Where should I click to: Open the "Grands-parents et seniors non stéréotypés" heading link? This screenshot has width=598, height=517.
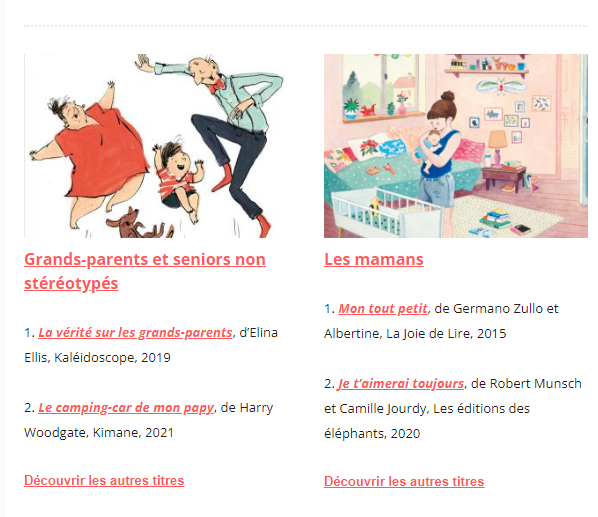click(145, 271)
